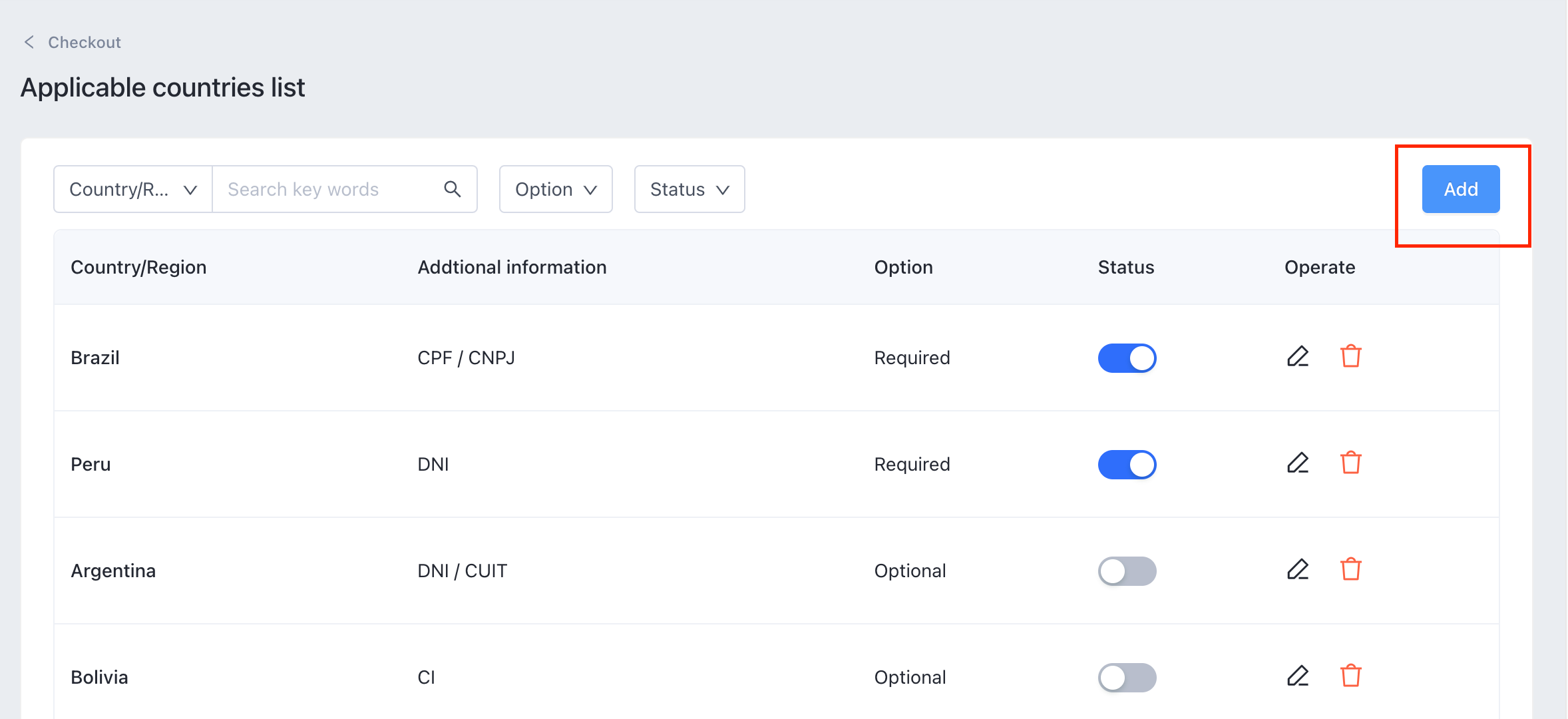Expand the Option filter dropdown
The width and height of the screenshot is (1568, 719).
(x=556, y=190)
